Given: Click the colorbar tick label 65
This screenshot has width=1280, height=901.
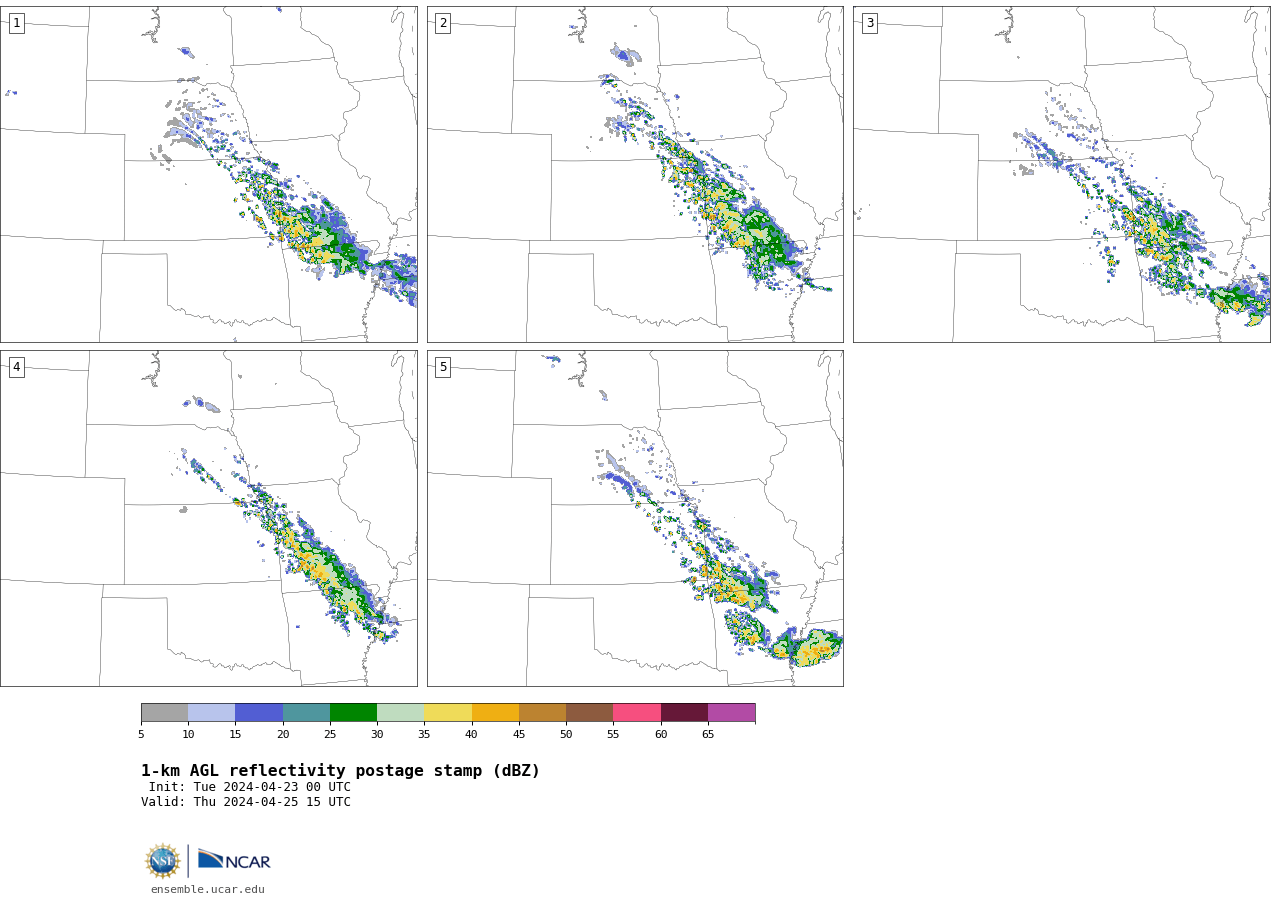Looking at the screenshot, I should pos(708,735).
